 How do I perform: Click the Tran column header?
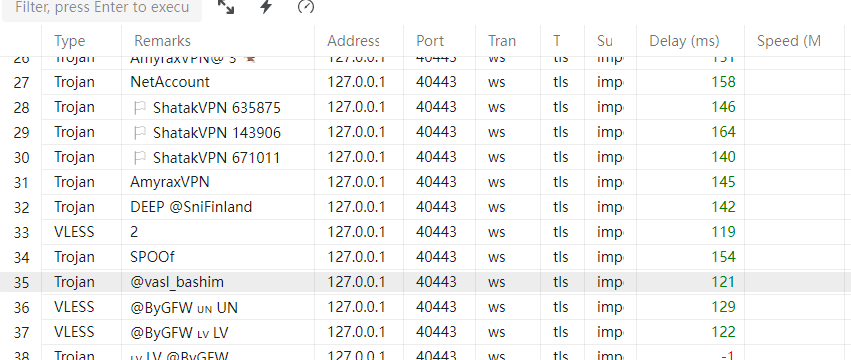[501, 41]
